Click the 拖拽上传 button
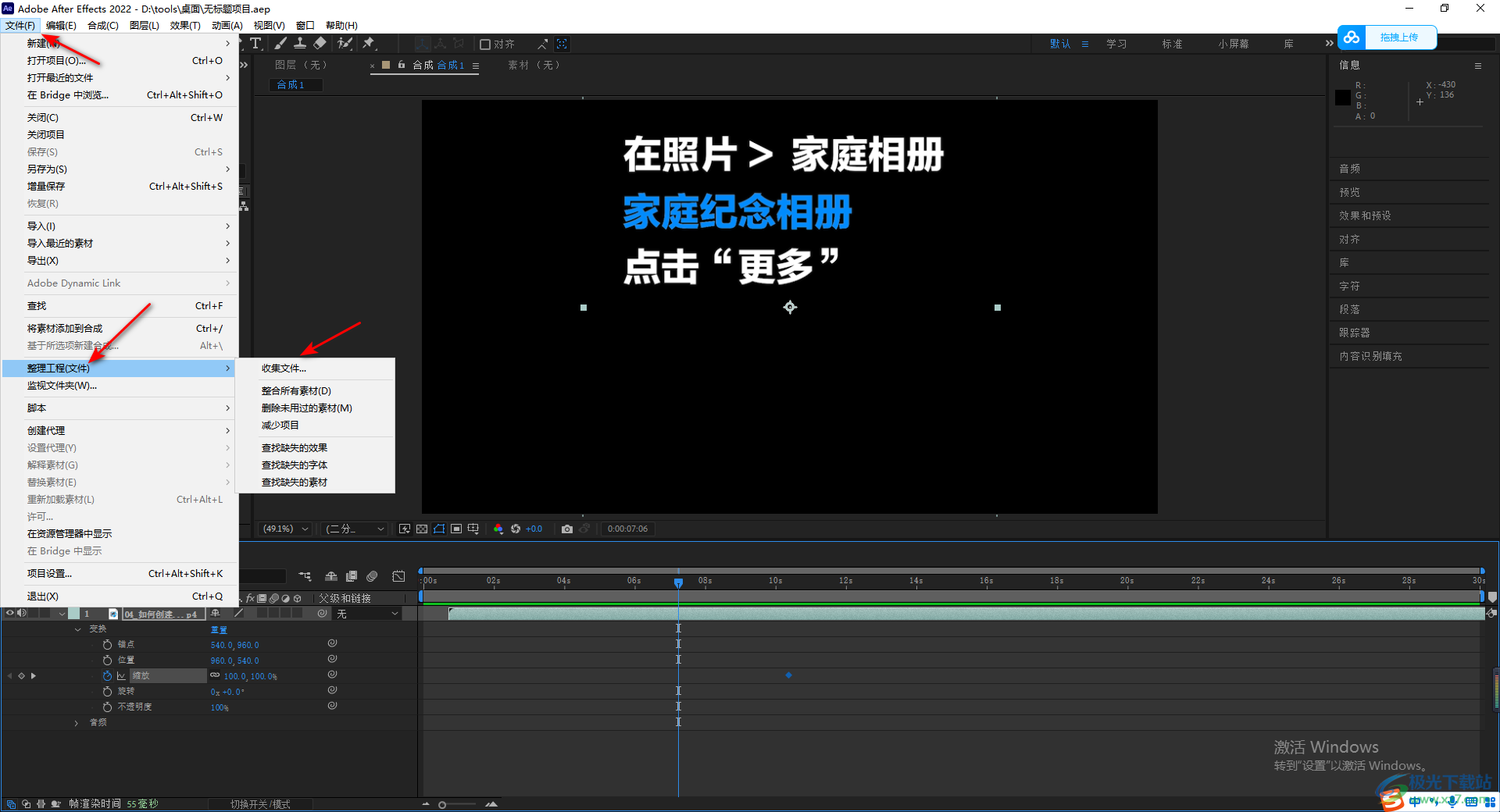Viewport: 1500px width, 812px height. [x=1398, y=37]
